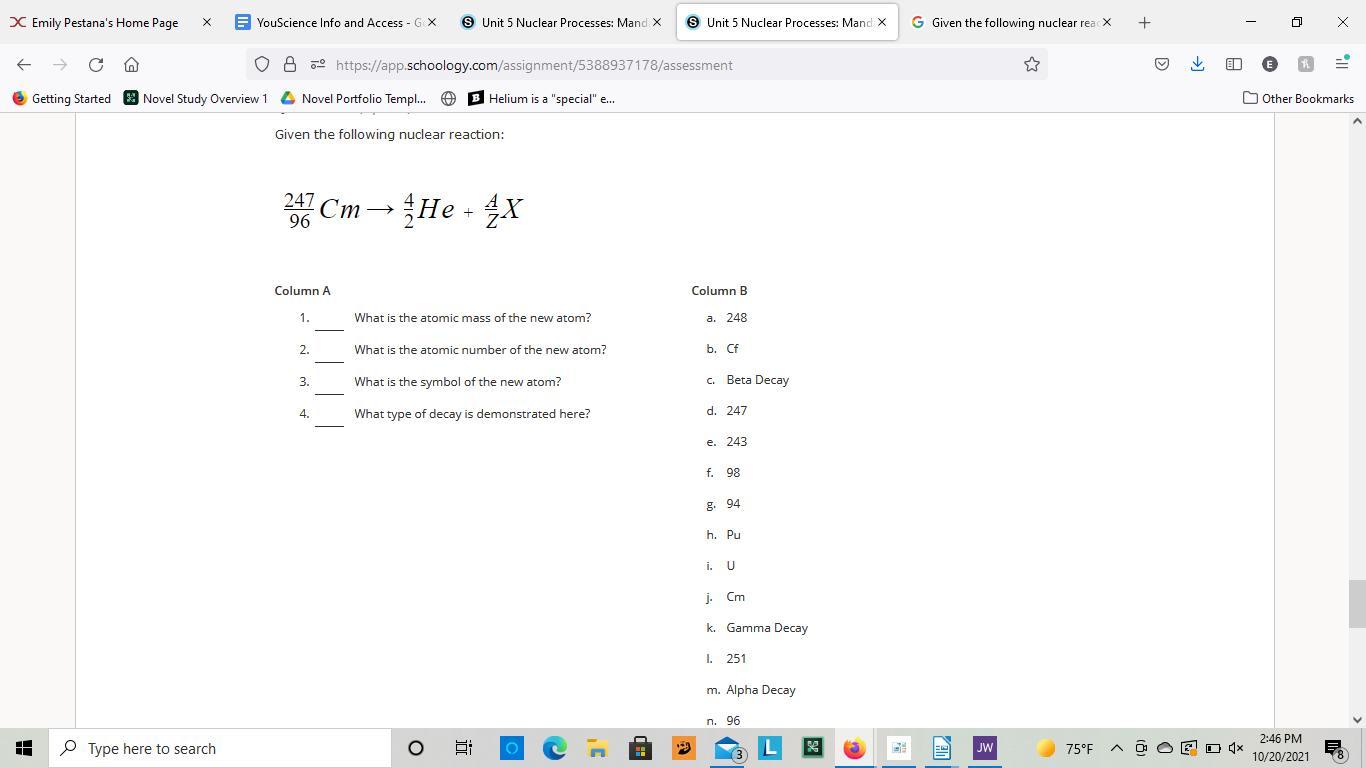1366x768 pixels.
Task: Click Column B option Cf
Action: [732, 349]
